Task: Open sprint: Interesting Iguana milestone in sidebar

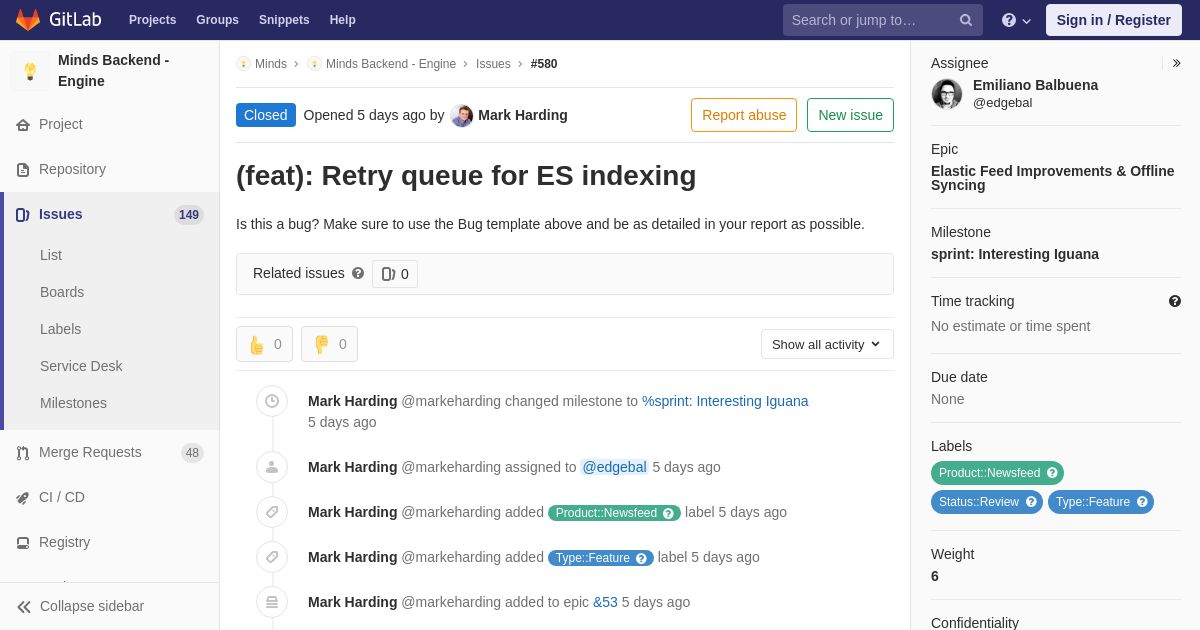Action: click(x=1015, y=254)
